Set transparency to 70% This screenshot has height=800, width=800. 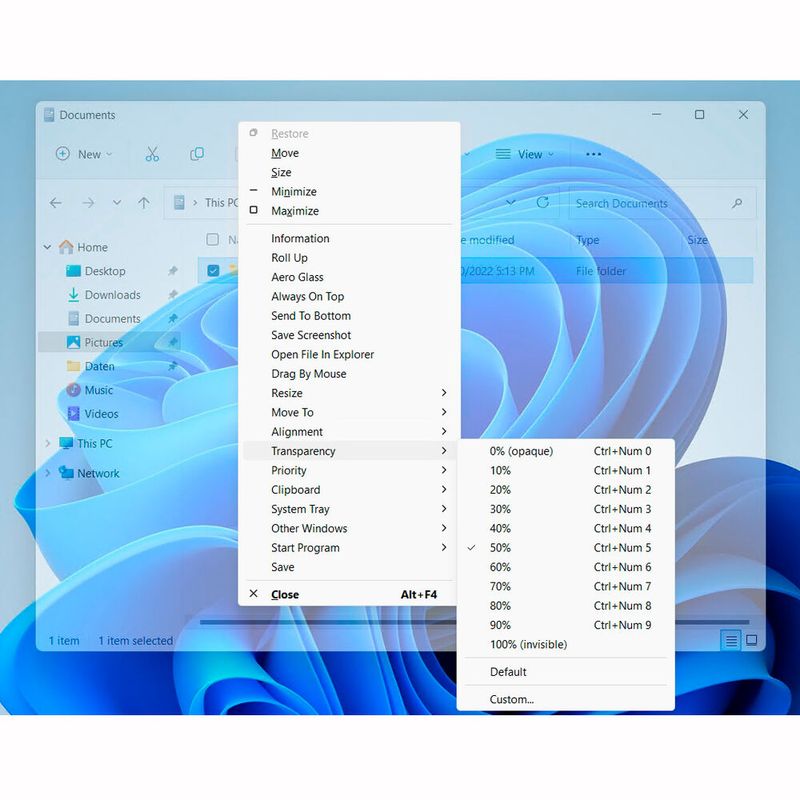[x=566, y=586]
